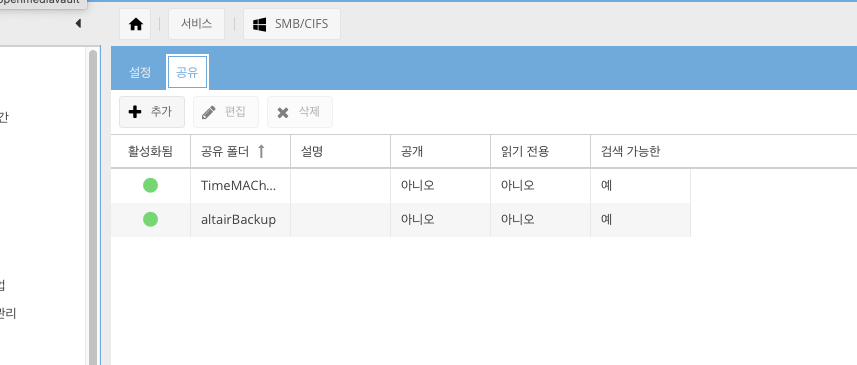Click 공개 value 아니오 in TimeMACh... row
This screenshot has height=365, width=857.
(418, 185)
